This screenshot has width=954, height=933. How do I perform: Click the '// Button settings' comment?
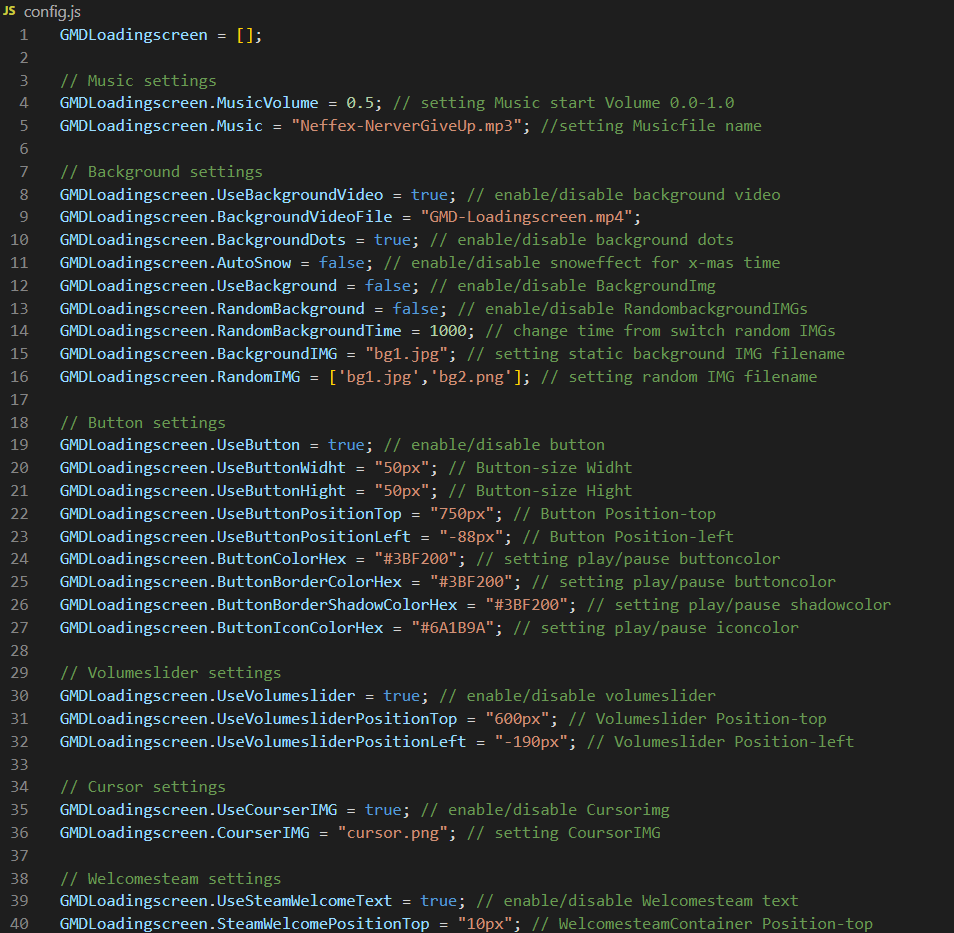pyautogui.click(x=142, y=423)
